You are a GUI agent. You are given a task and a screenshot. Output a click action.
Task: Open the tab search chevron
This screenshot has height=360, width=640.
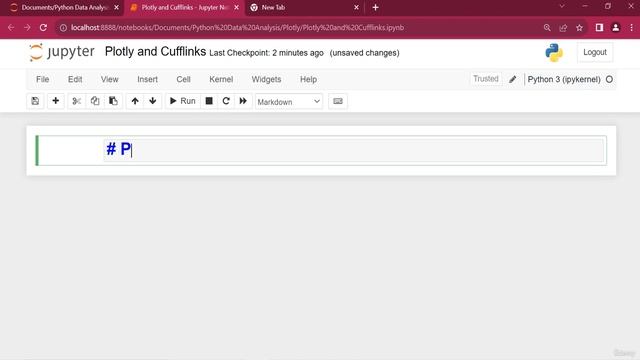(562, 7)
